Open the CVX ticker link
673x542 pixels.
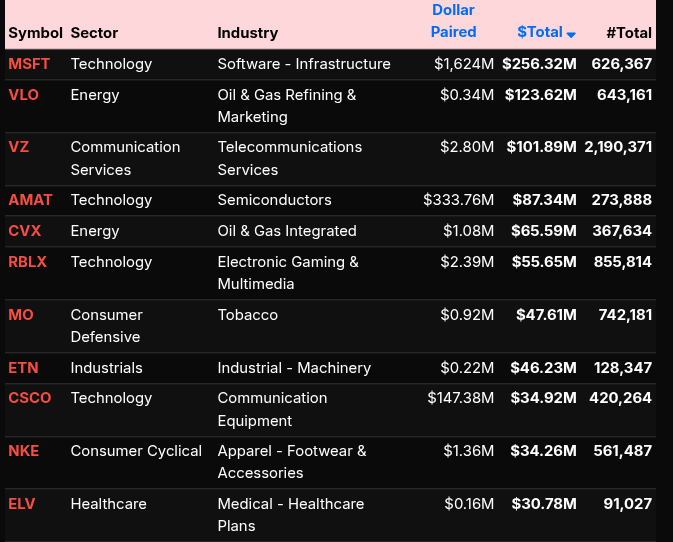click(x=25, y=231)
